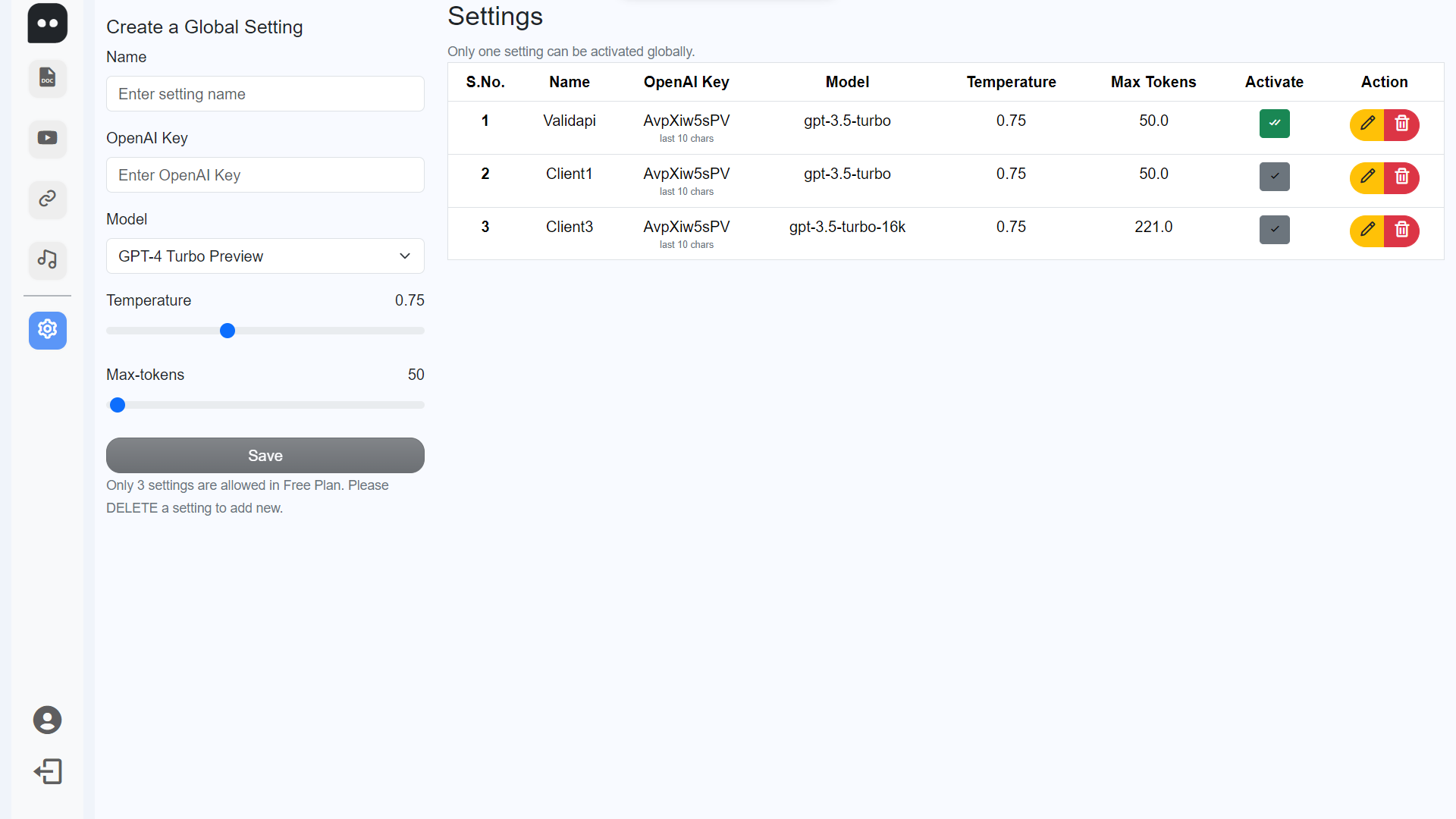Activate the Client3 setting

point(1274,229)
